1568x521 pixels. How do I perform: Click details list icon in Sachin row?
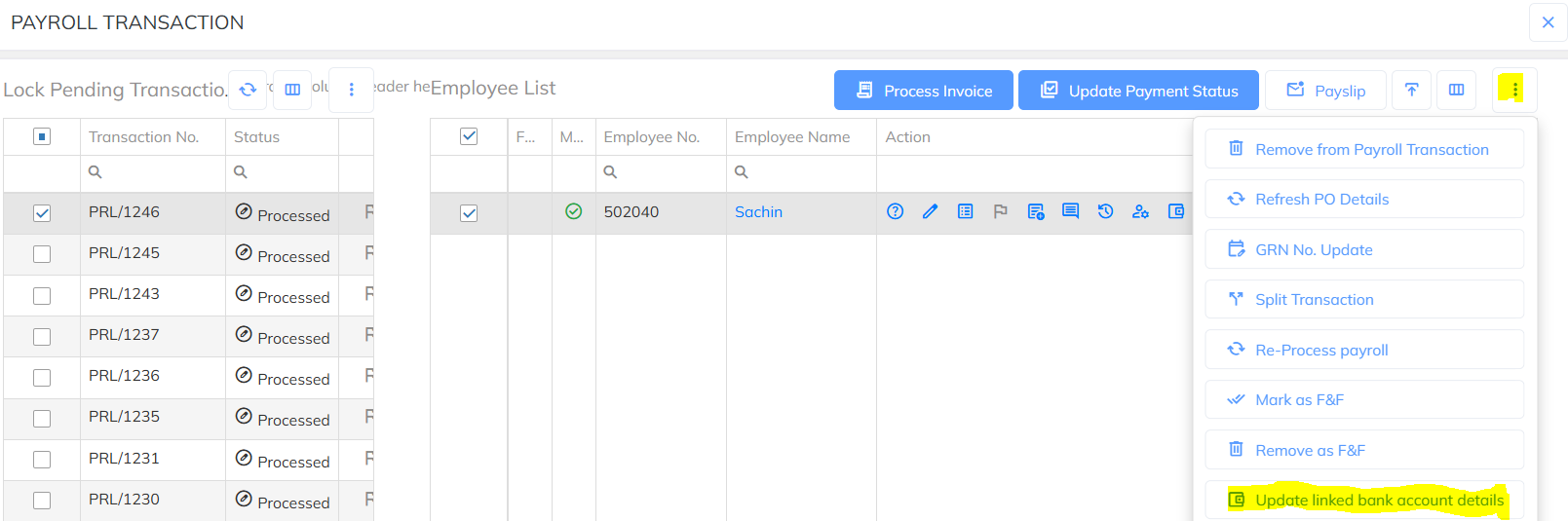(x=966, y=211)
